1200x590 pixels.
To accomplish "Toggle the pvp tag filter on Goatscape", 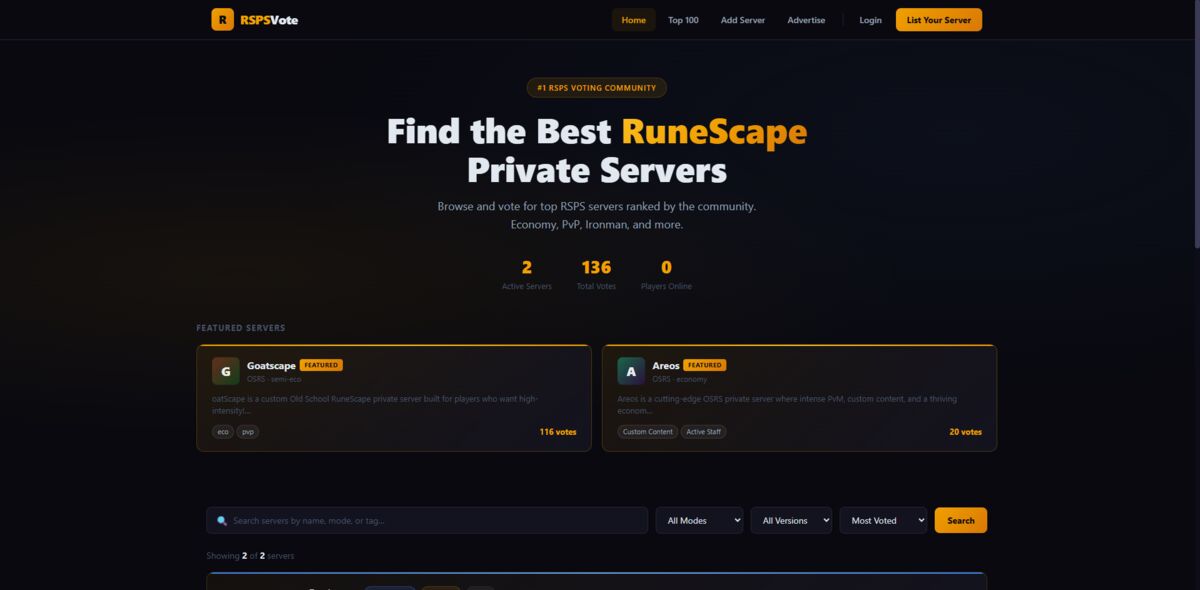I will 247,432.
